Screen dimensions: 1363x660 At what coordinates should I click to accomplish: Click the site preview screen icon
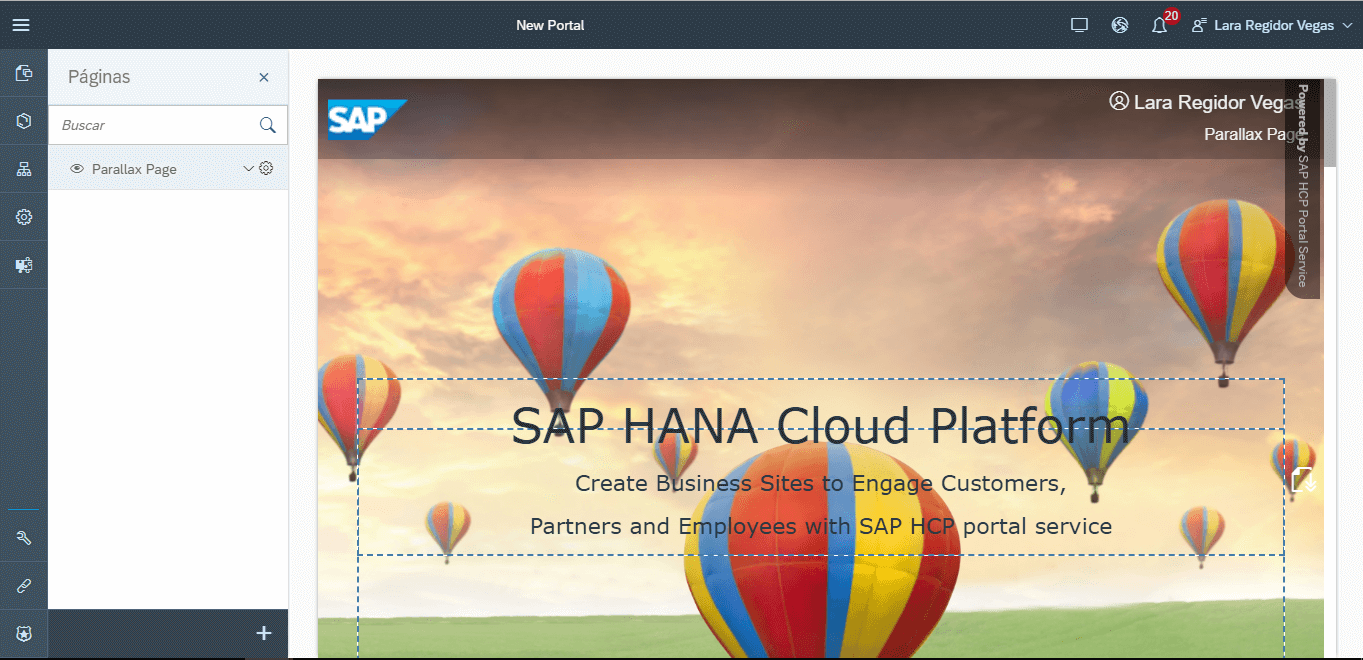pos(1079,25)
